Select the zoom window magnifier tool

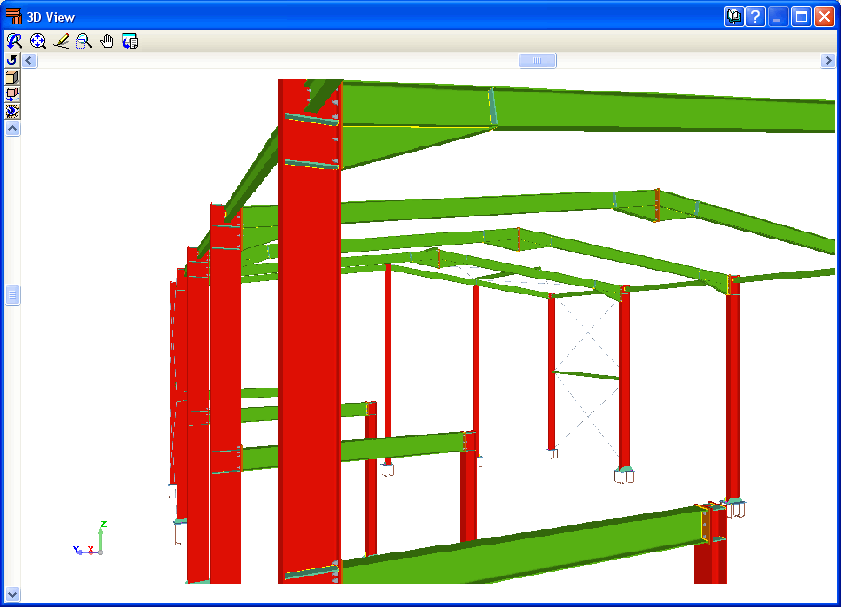84,41
